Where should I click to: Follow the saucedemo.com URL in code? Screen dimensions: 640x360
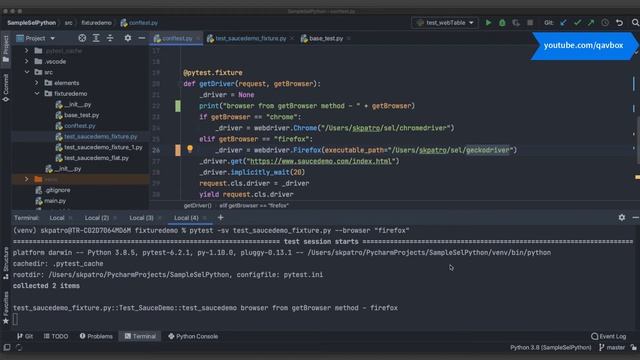(321, 161)
